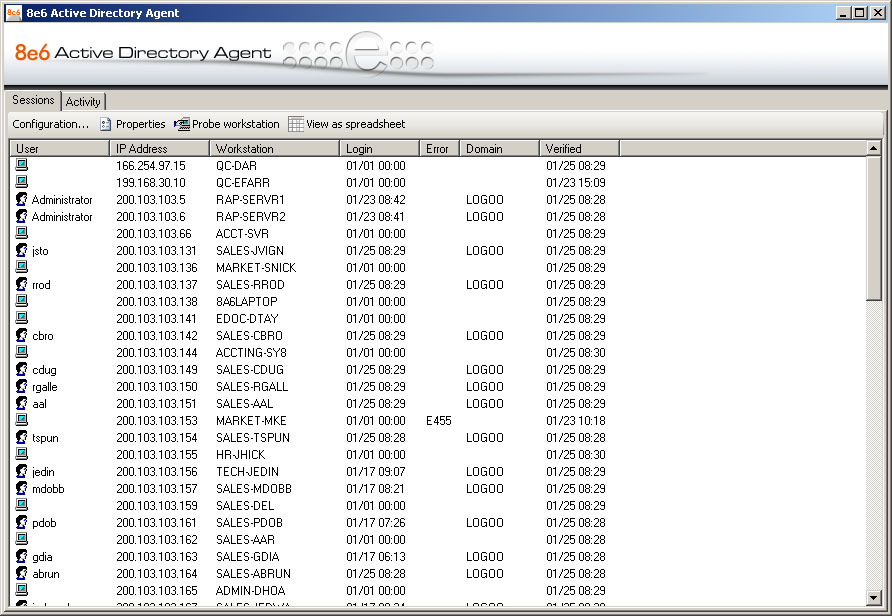Click the computer icon for MARKET-SNICK row
The width and height of the screenshot is (892, 616).
(x=22, y=267)
